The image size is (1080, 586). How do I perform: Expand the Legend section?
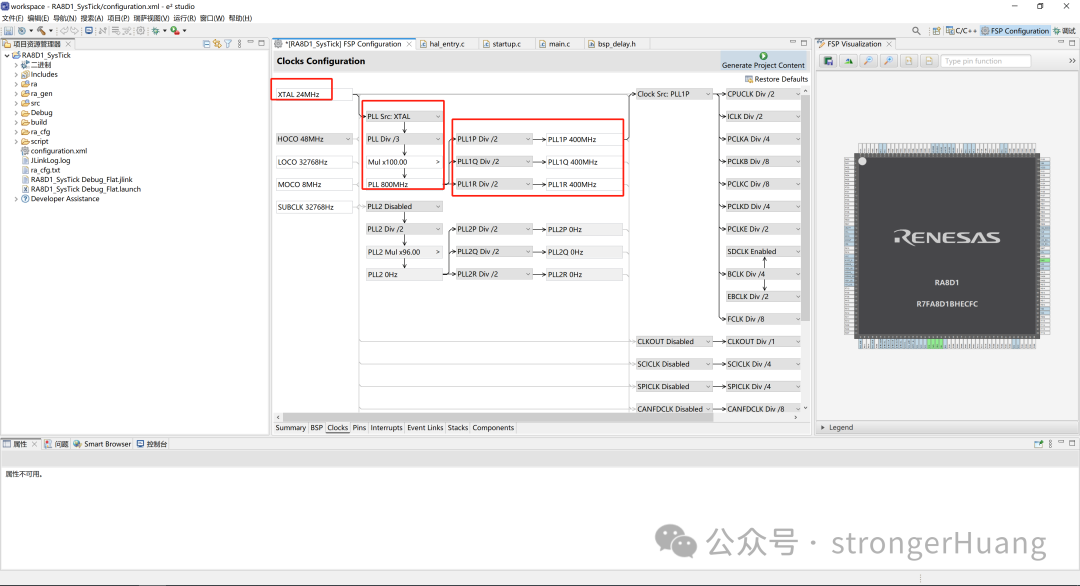(823, 427)
